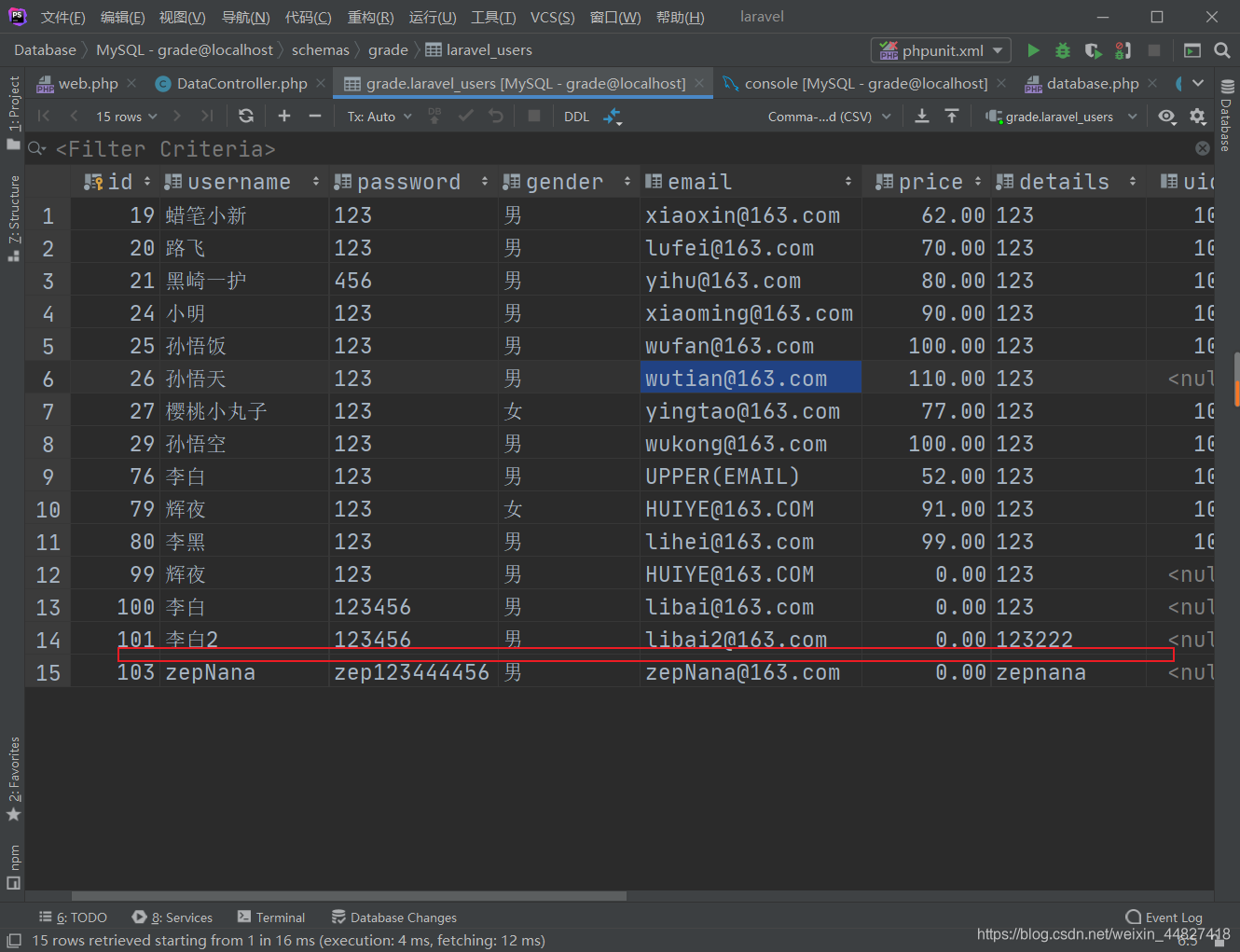The height and width of the screenshot is (952, 1240).
Task: Submit changes to database icon
Action: click(434, 116)
